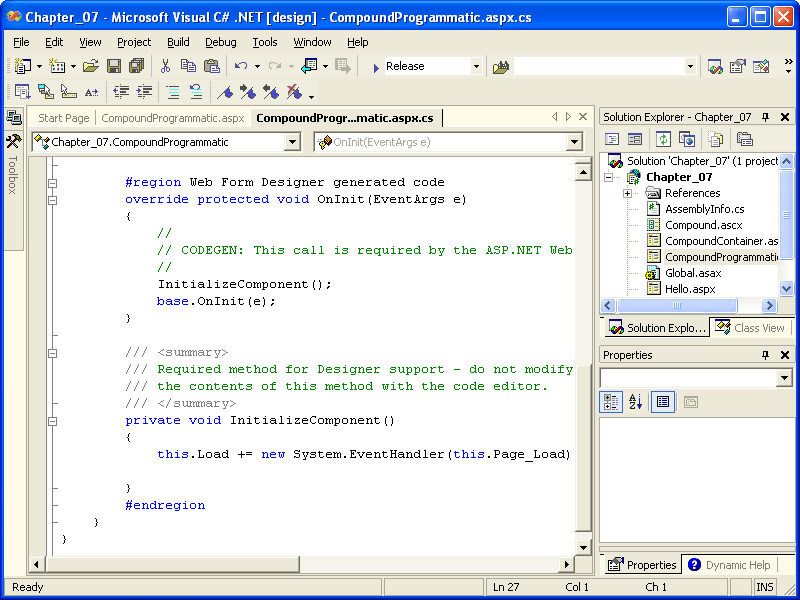The width and height of the screenshot is (800, 600).
Task: Click the code editor vertical scrollbar down arrow
Action: (583, 548)
